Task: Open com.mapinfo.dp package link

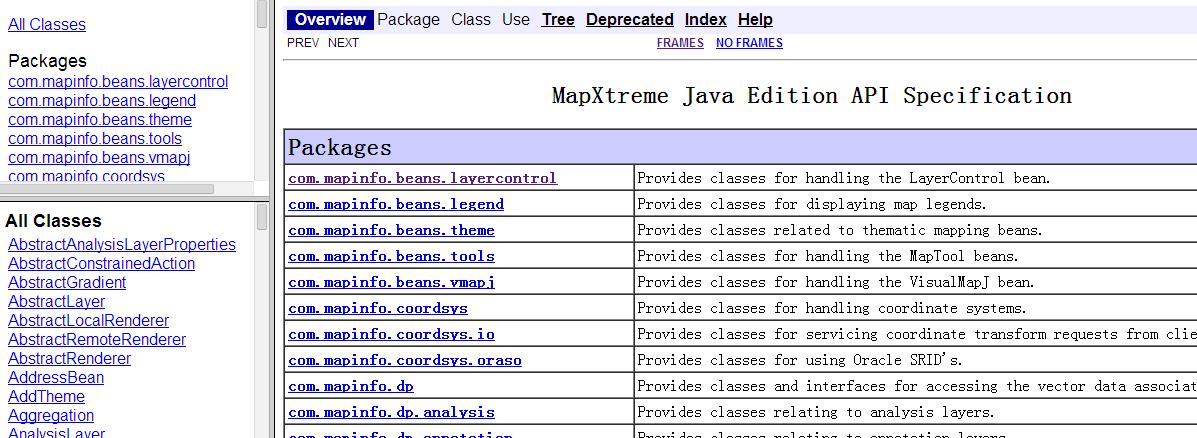Action: click(351, 386)
